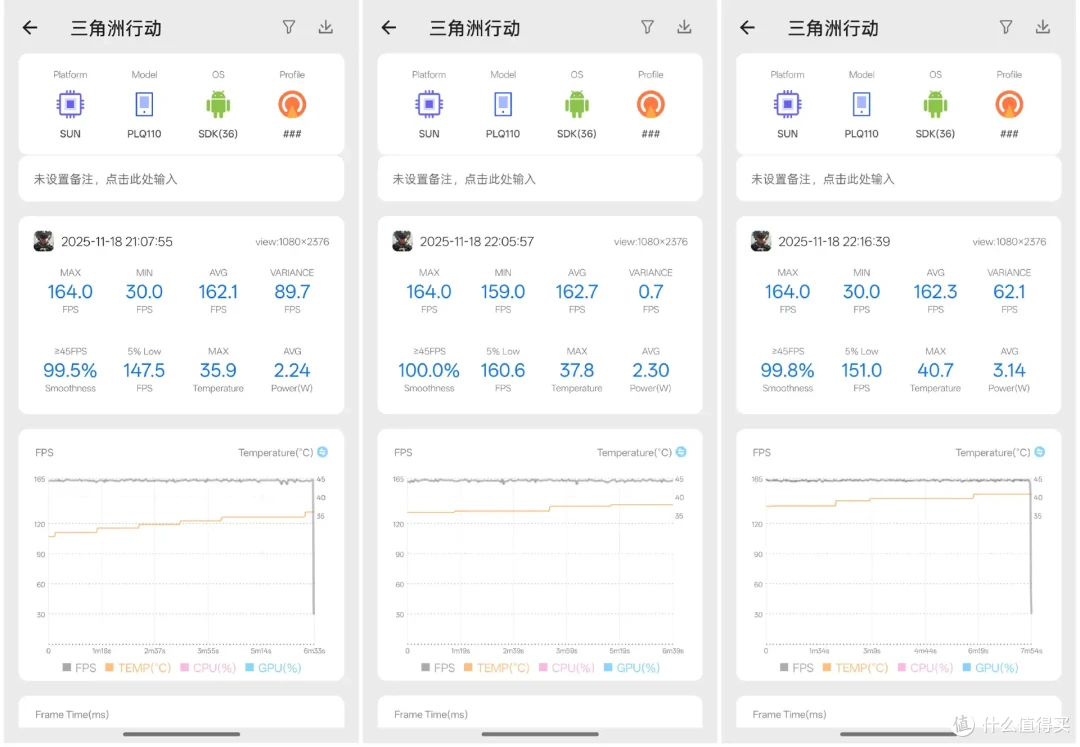
Task: Tap PLQ110 model icon in middle panel
Action: click(x=503, y=105)
